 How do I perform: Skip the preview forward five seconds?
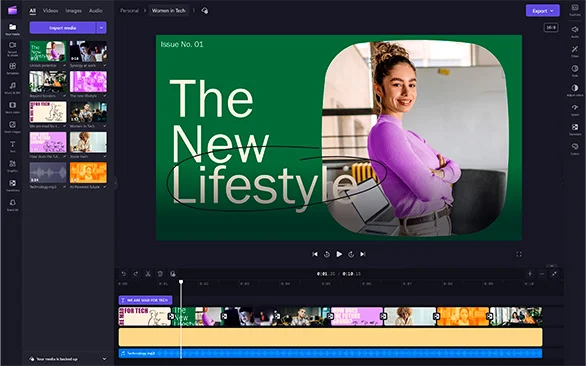pyautogui.click(x=351, y=254)
